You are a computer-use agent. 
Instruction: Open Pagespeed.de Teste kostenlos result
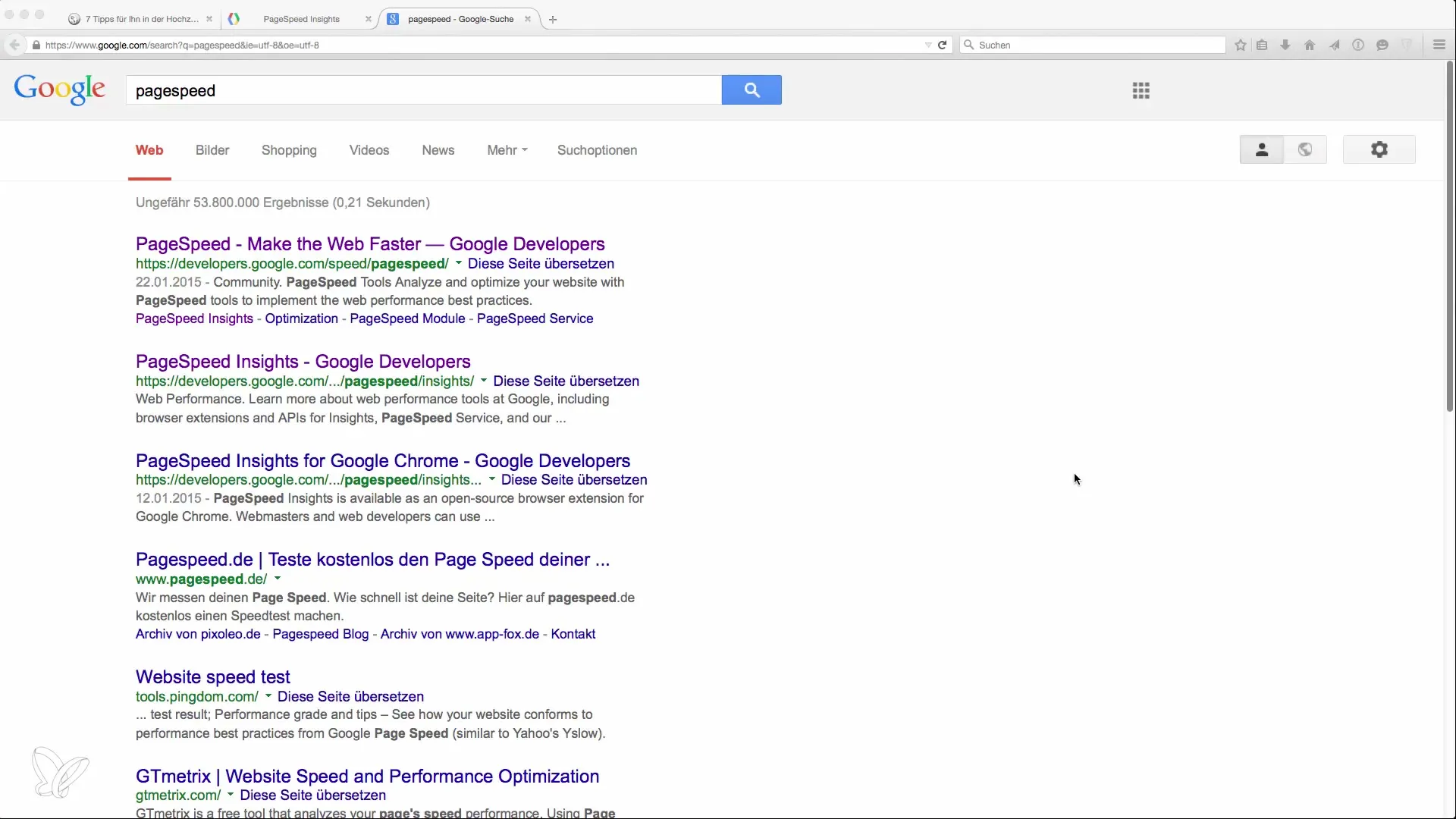pos(372,560)
